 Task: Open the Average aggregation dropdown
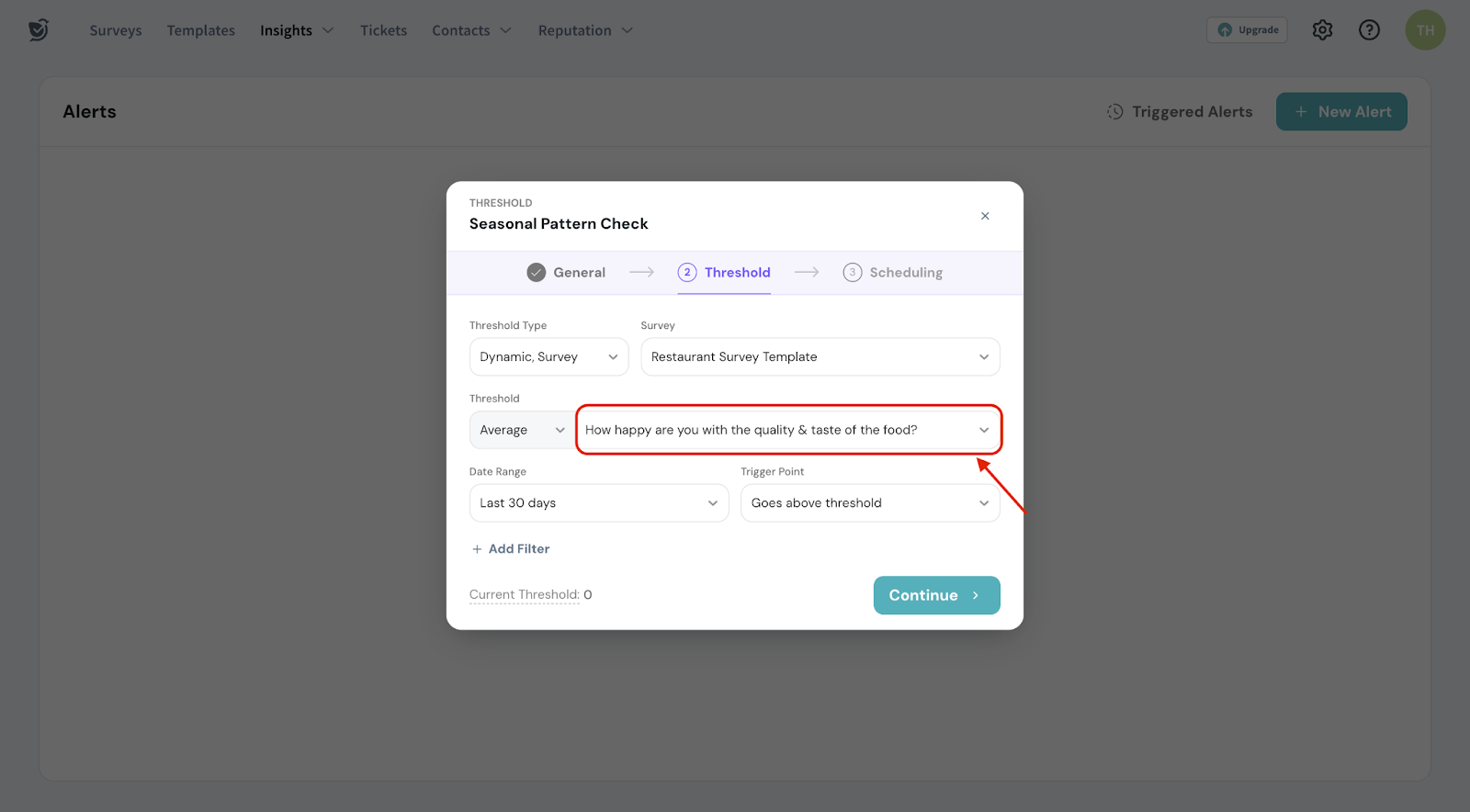[522, 430]
